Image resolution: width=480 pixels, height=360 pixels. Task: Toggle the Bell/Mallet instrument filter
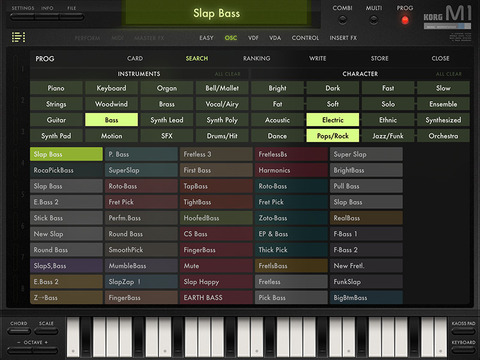tap(222, 88)
